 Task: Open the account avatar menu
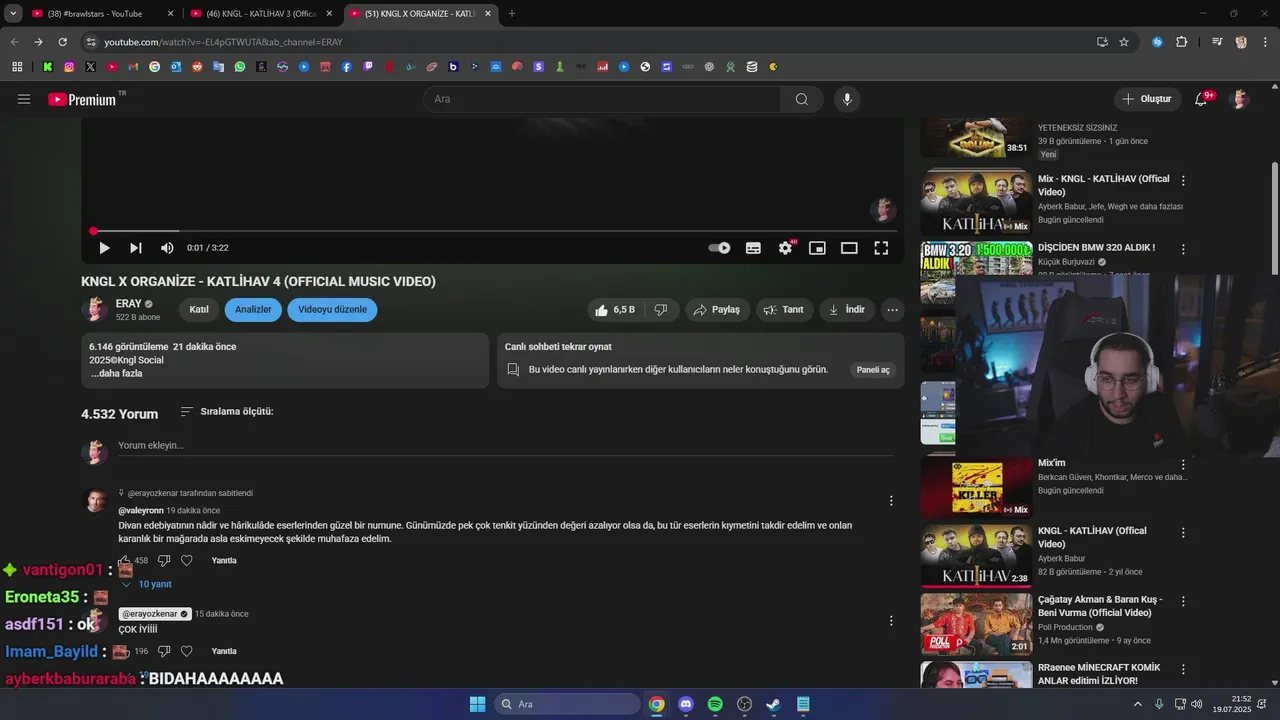click(1240, 99)
